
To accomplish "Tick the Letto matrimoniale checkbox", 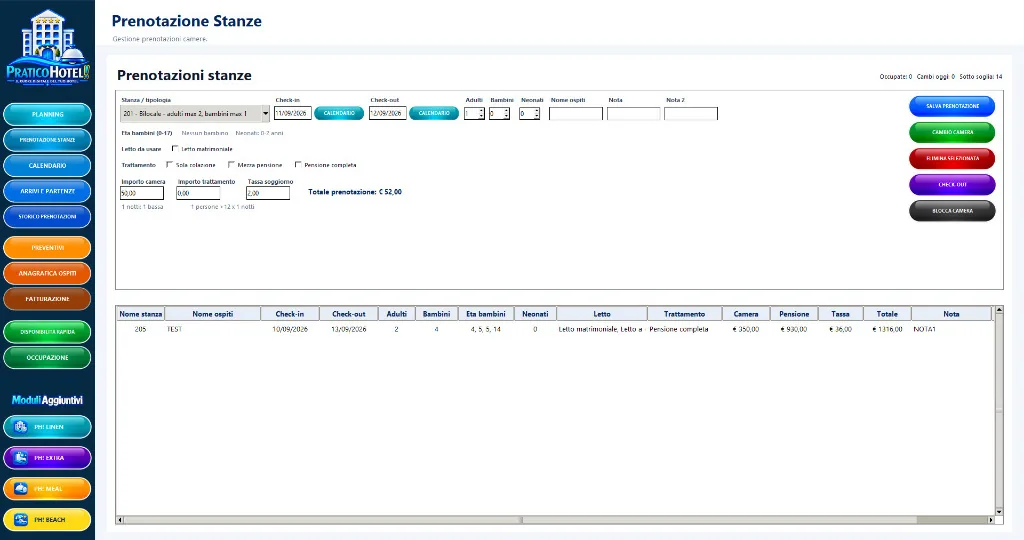I will (175, 149).
